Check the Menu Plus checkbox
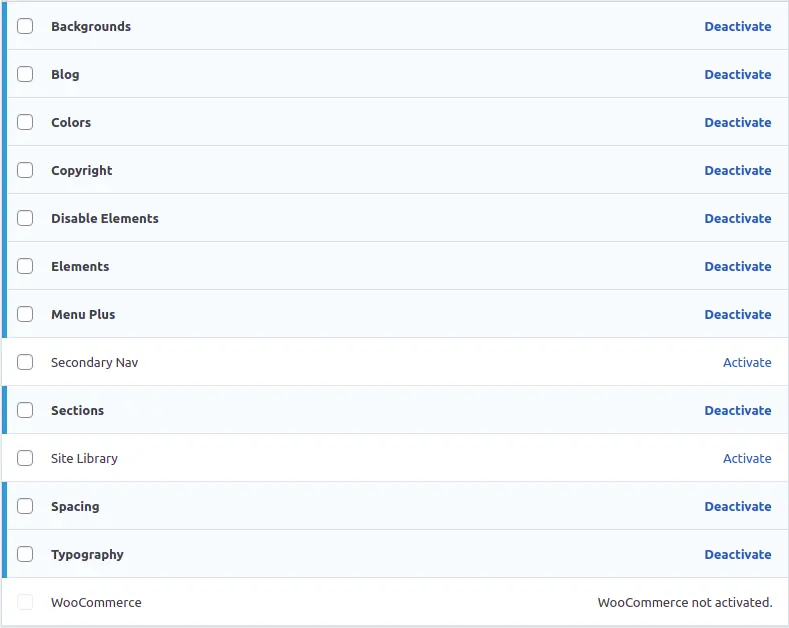This screenshot has width=789, height=628. [25, 314]
